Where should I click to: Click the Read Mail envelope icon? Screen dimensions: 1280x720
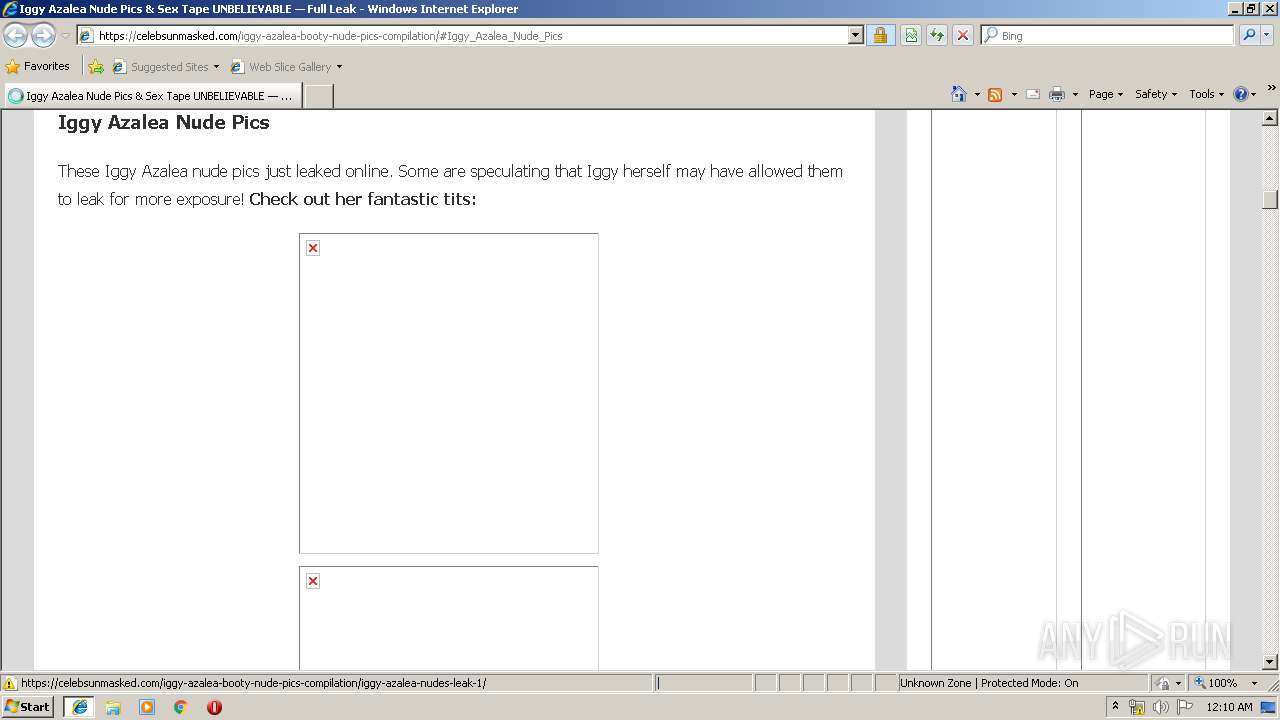point(1033,94)
